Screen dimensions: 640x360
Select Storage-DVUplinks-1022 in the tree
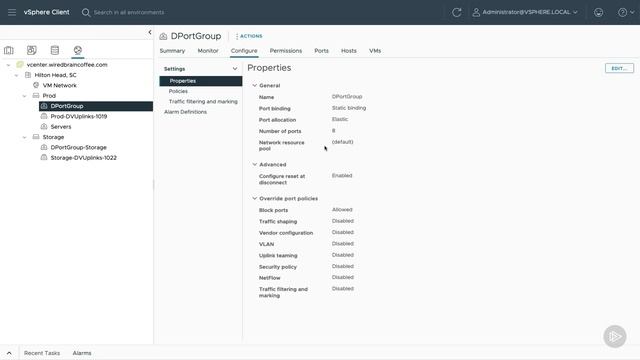(x=83, y=158)
